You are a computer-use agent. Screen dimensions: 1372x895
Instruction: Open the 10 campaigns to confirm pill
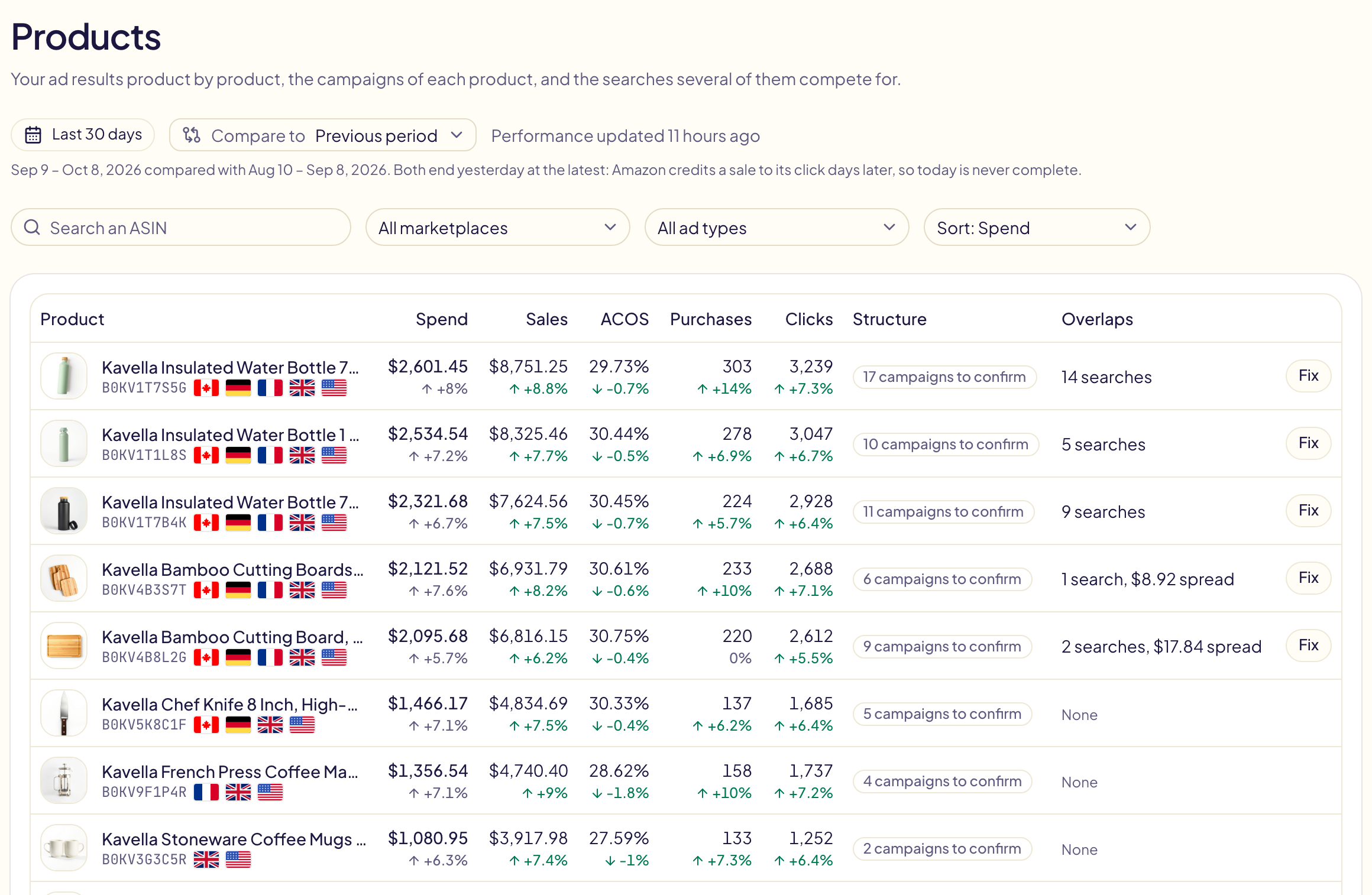click(946, 445)
